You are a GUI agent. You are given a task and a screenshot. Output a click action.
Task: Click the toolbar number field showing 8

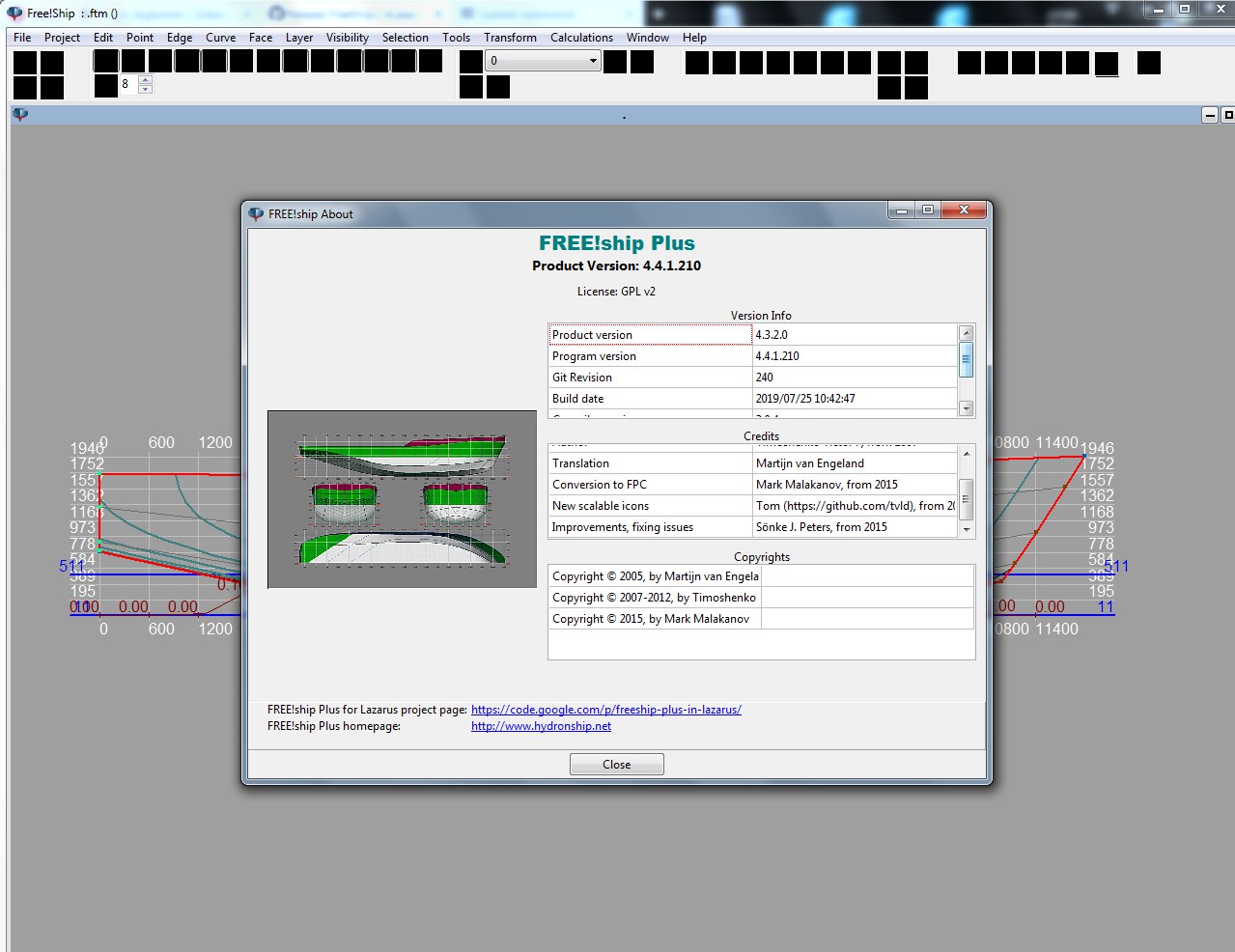128,85
